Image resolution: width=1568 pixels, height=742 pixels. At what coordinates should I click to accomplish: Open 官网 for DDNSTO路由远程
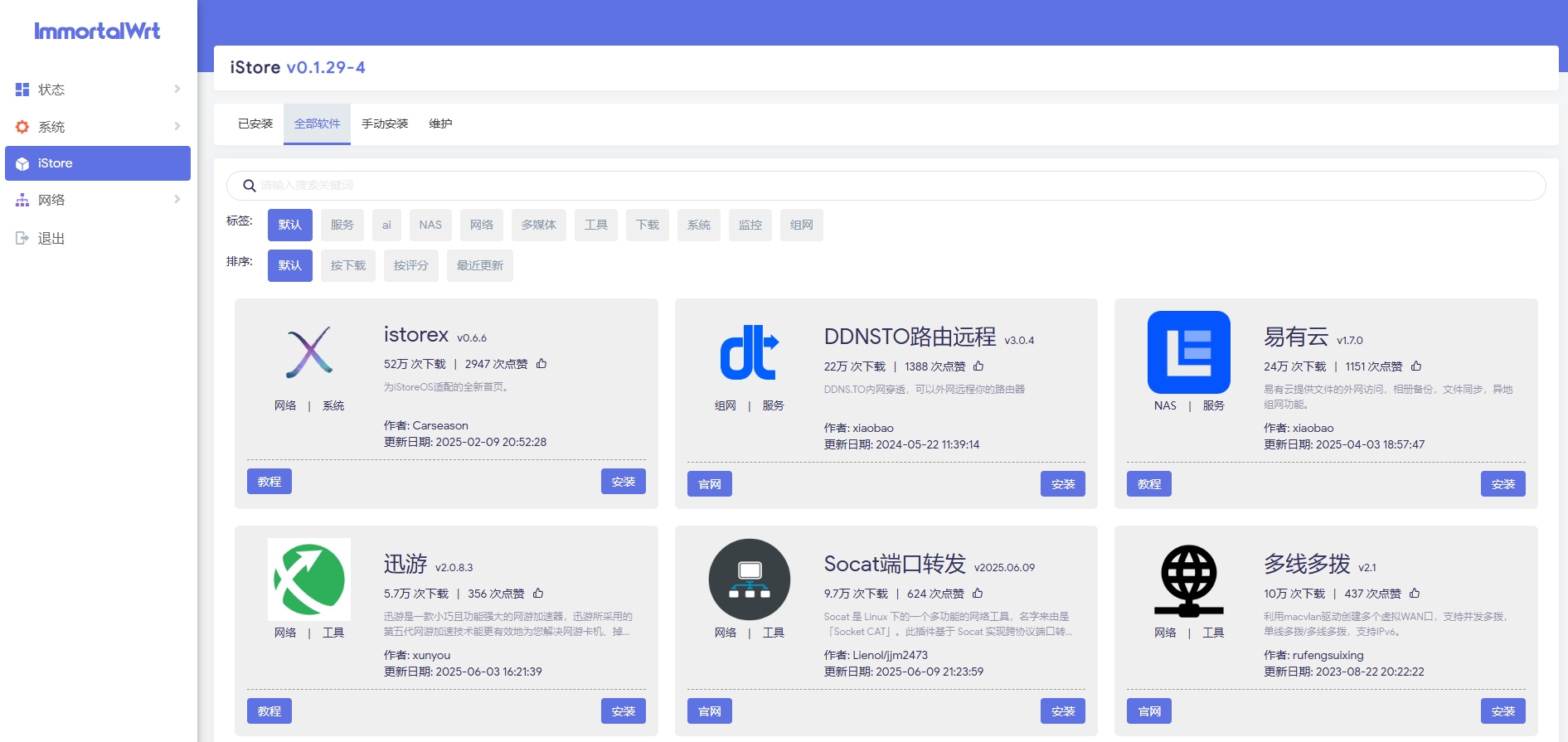click(x=710, y=484)
